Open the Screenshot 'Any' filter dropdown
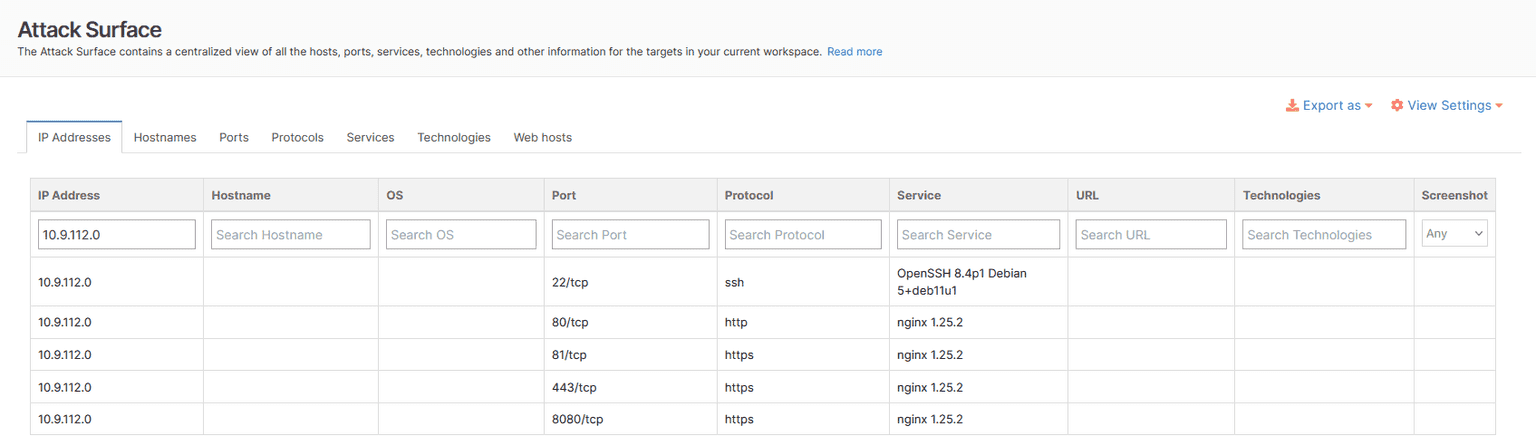Screen dimensions: 1536x447 1454,234
